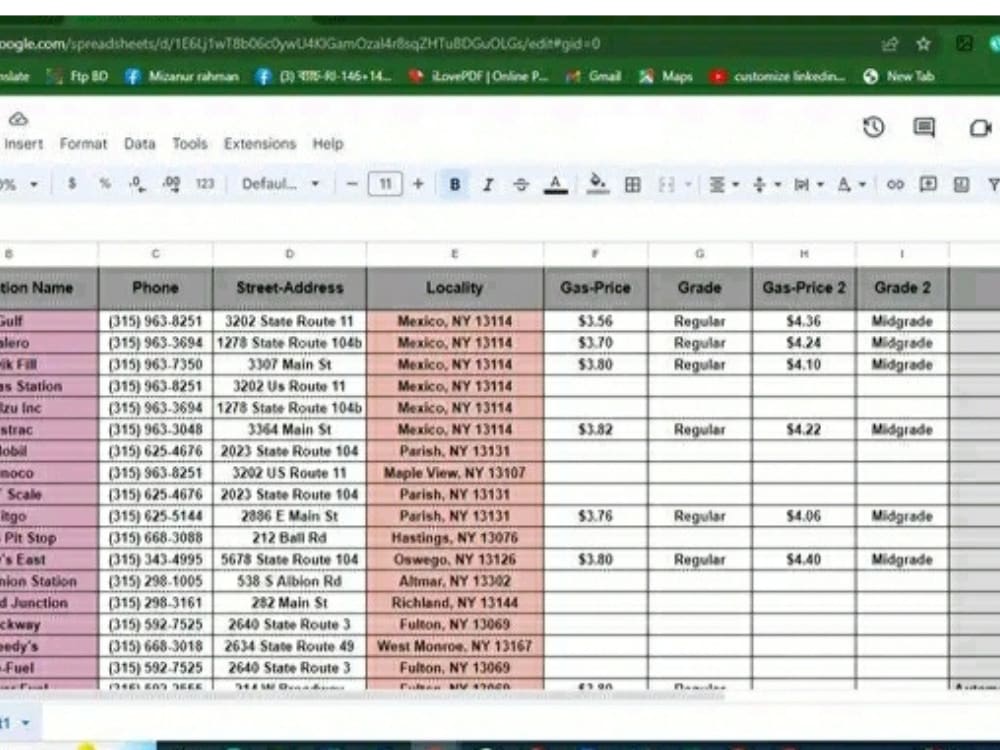Open version history
Viewport: 1000px width, 750px height.
pyautogui.click(x=873, y=128)
